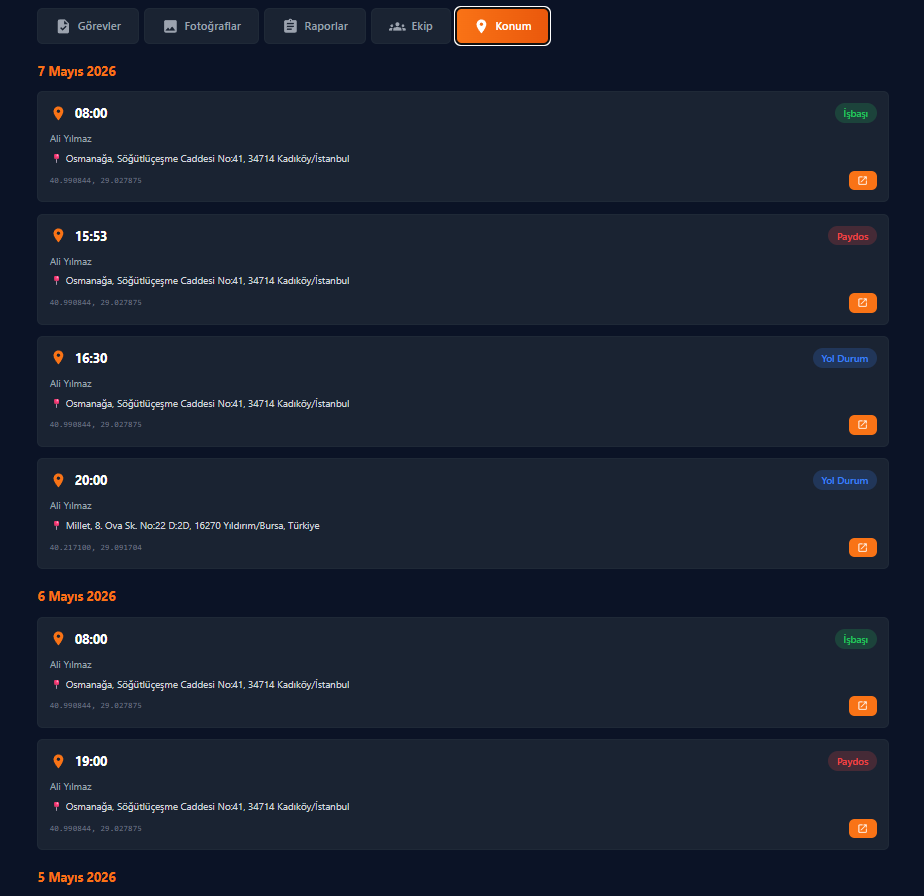Click the location pin icon beside 16:30

tap(58, 358)
